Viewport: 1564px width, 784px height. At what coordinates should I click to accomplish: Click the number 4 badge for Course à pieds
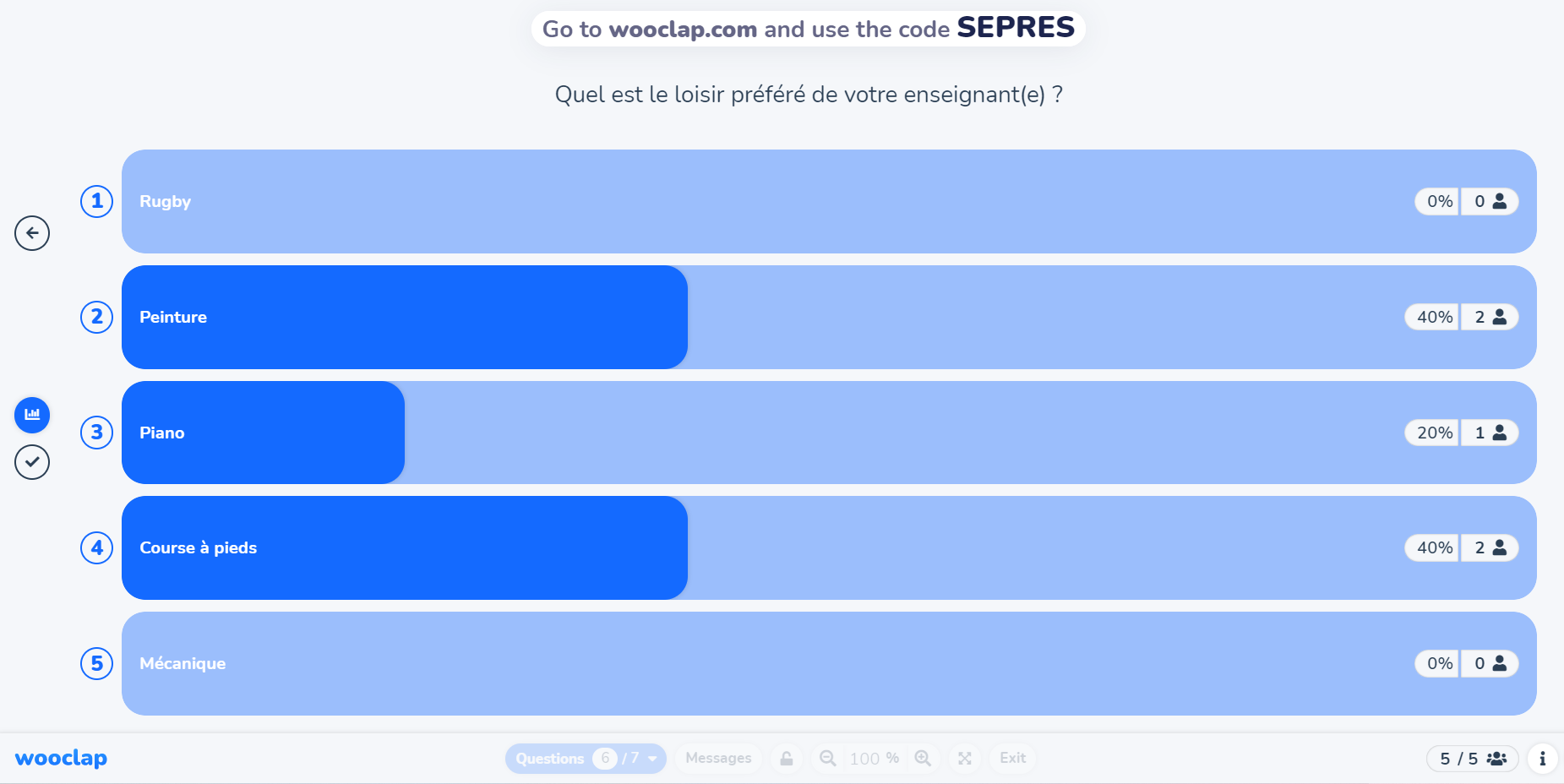click(x=96, y=547)
